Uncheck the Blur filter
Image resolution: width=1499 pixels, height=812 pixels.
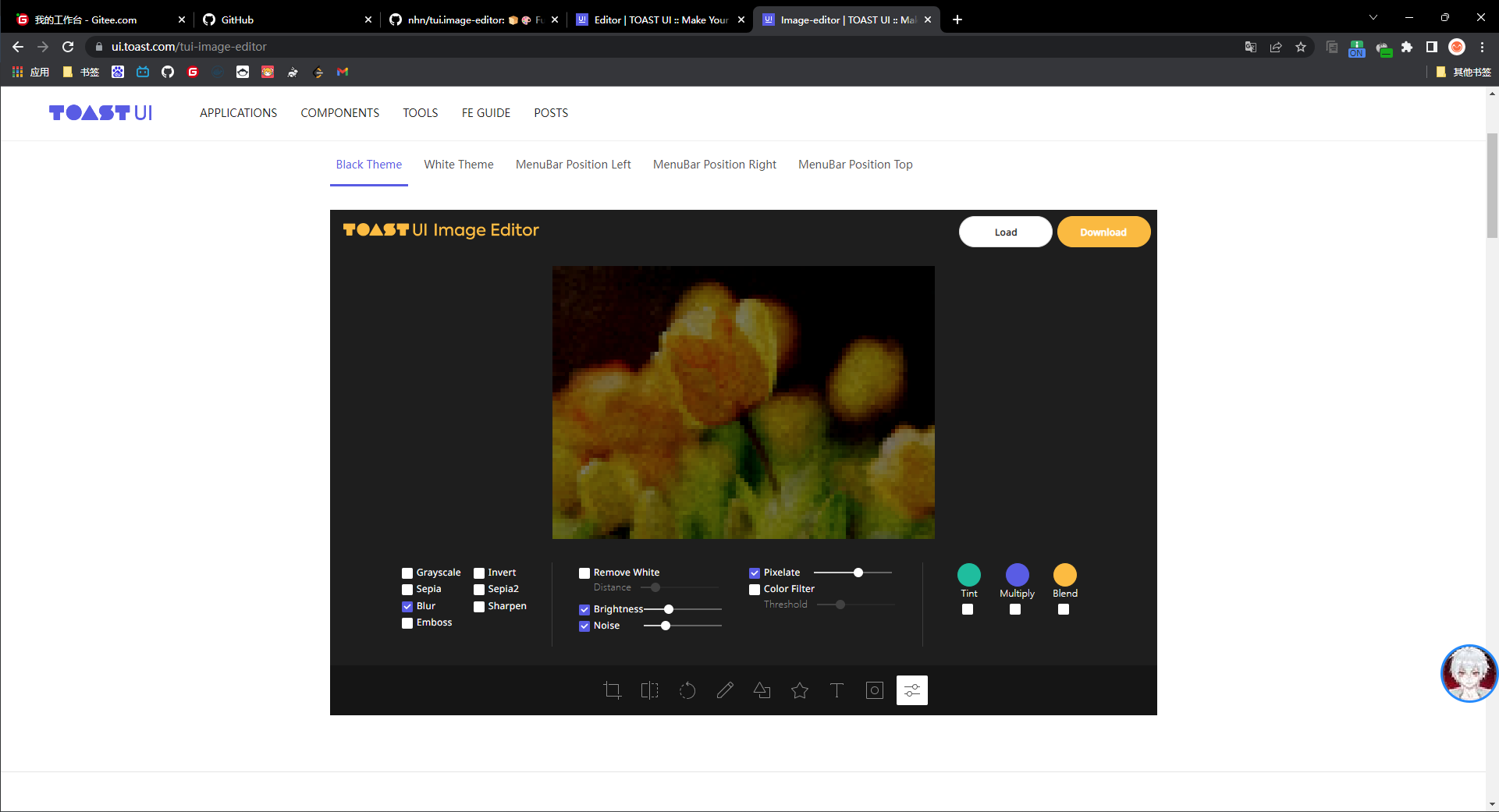pyautogui.click(x=407, y=607)
